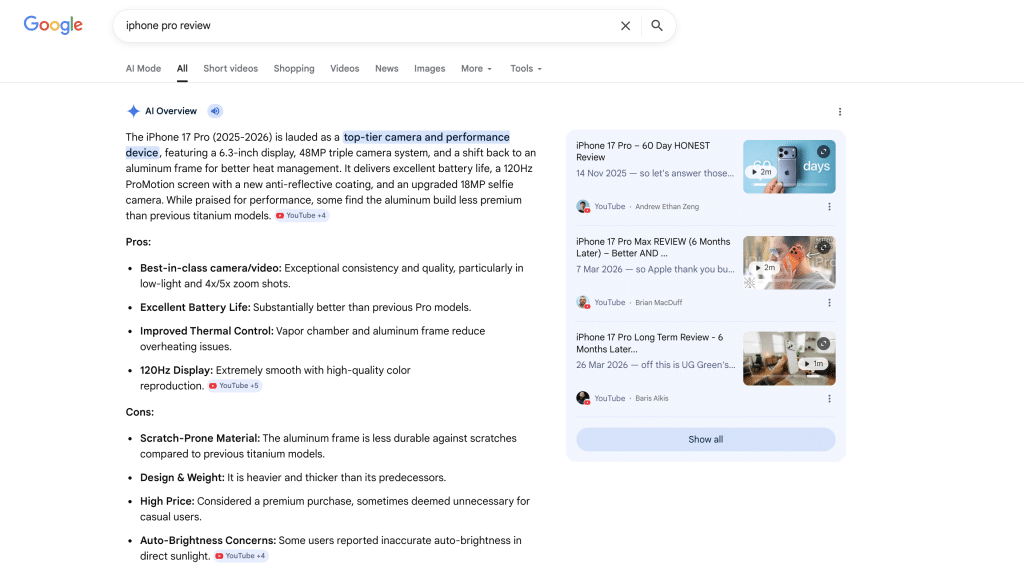Expand YouTube +5 sources chip
1024x568 pixels.
234,386
